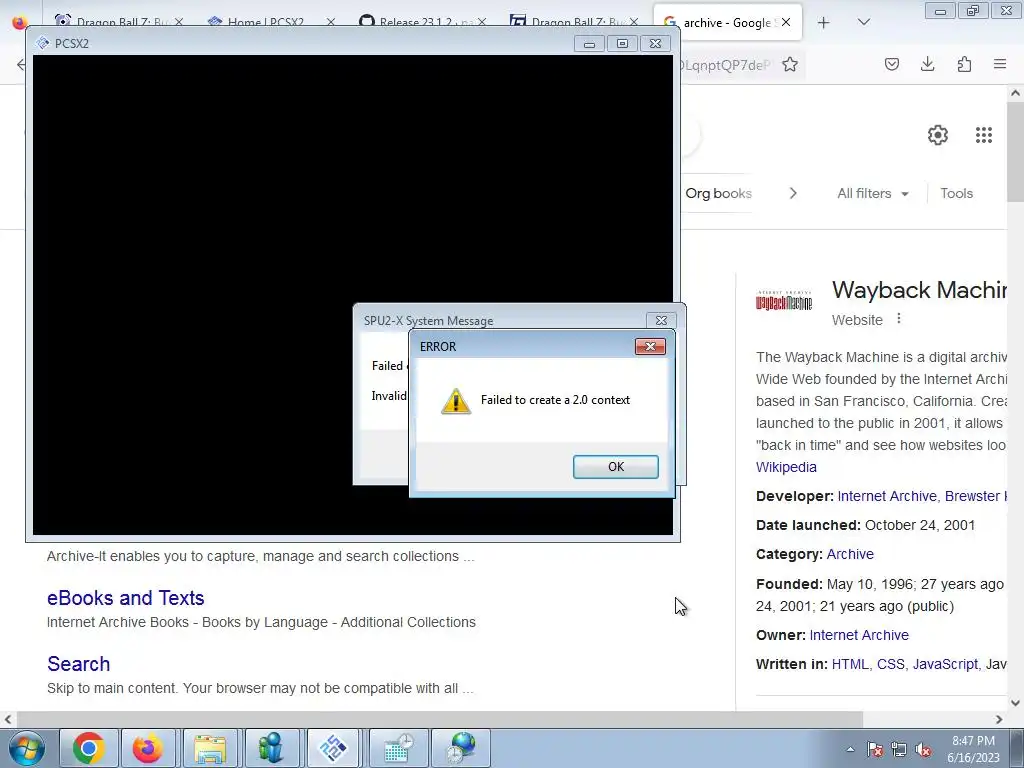The width and height of the screenshot is (1024, 768).
Task: Open the Windows Start menu
Action: [x=27, y=748]
